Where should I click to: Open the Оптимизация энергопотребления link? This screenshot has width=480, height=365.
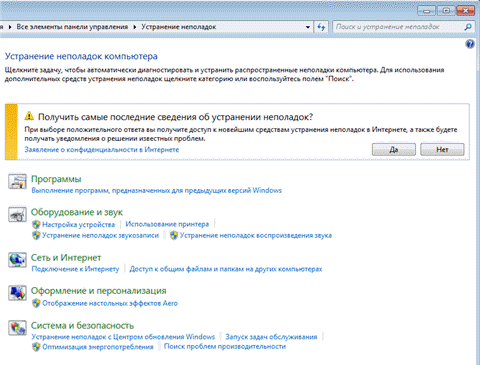[98, 347]
